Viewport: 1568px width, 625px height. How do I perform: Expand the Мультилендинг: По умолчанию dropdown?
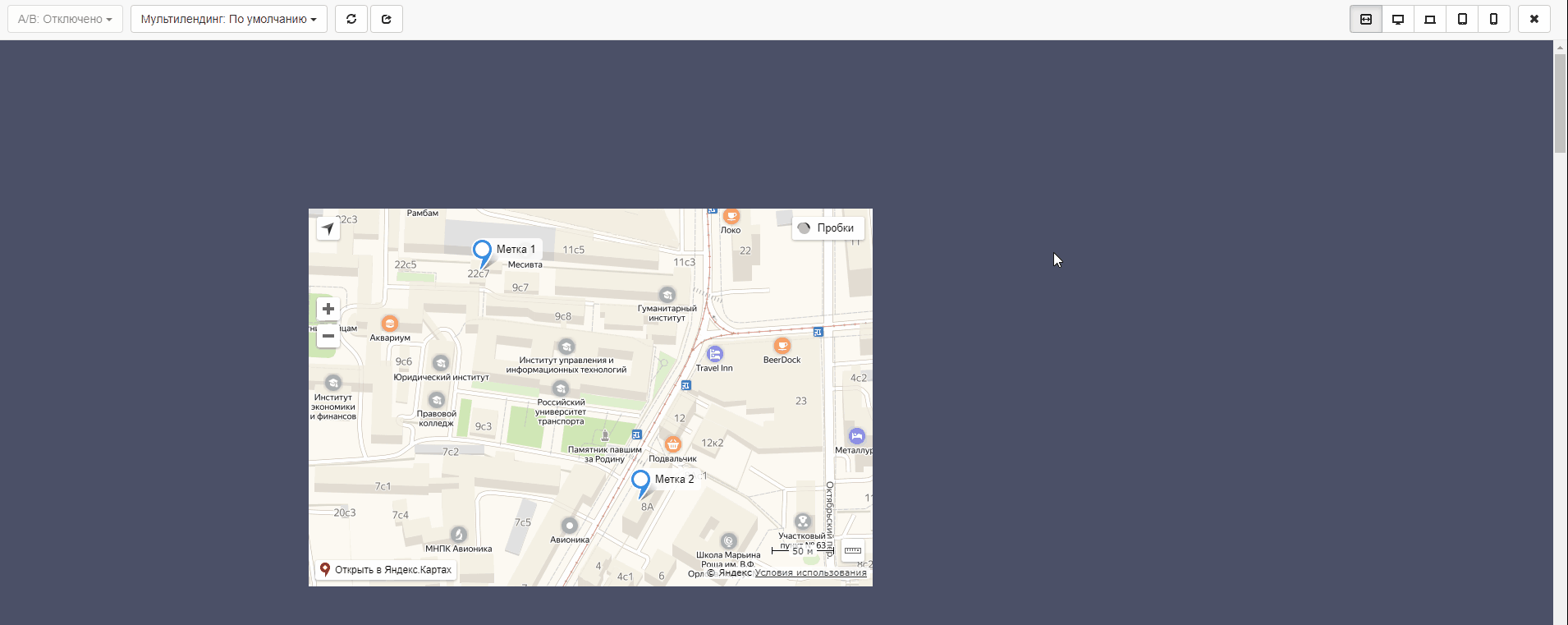pyautogui.click(x=228, y=19)
